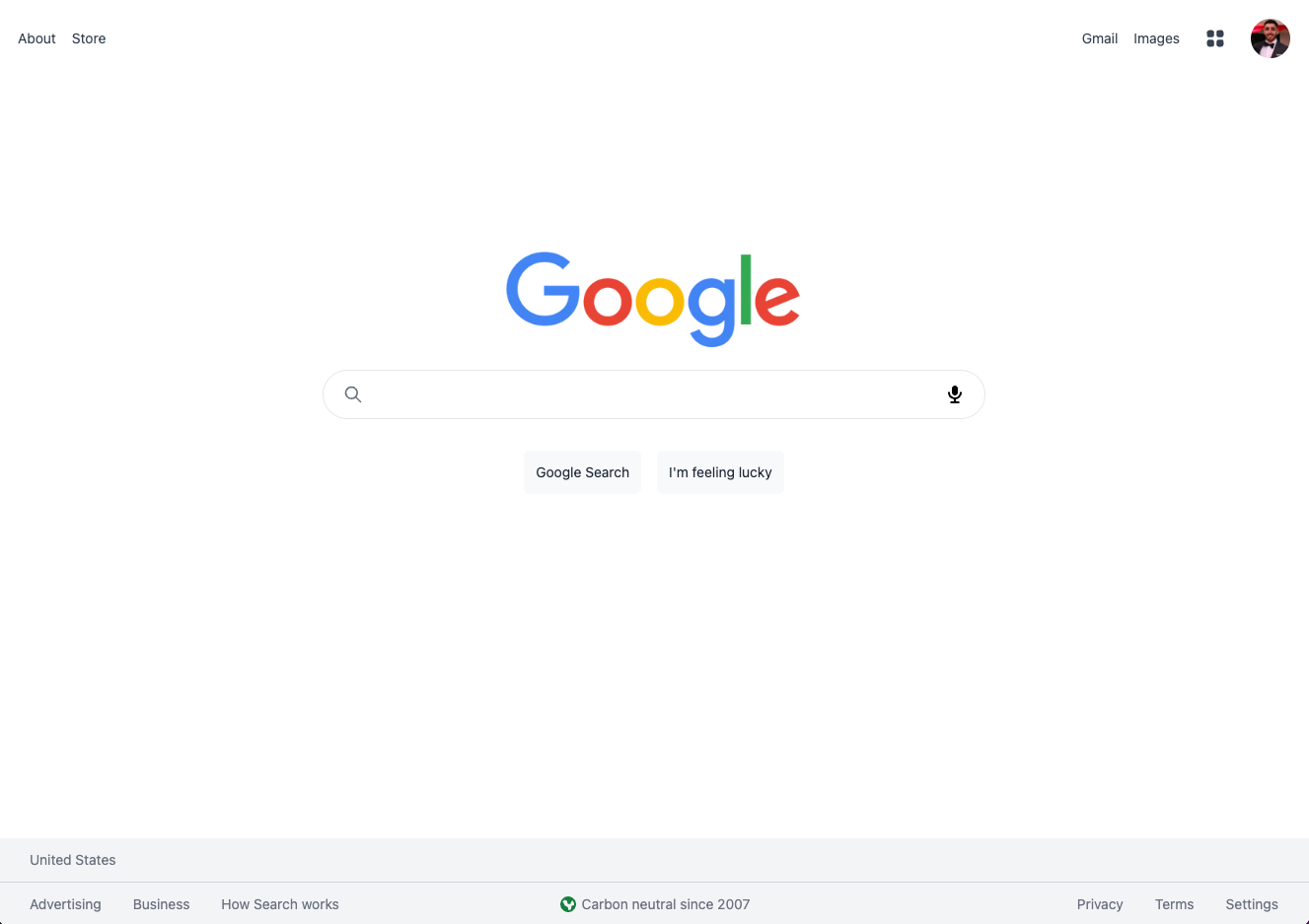Open the Terms footer link
Screen dimensions: 1309x924
pos(1175,904)
